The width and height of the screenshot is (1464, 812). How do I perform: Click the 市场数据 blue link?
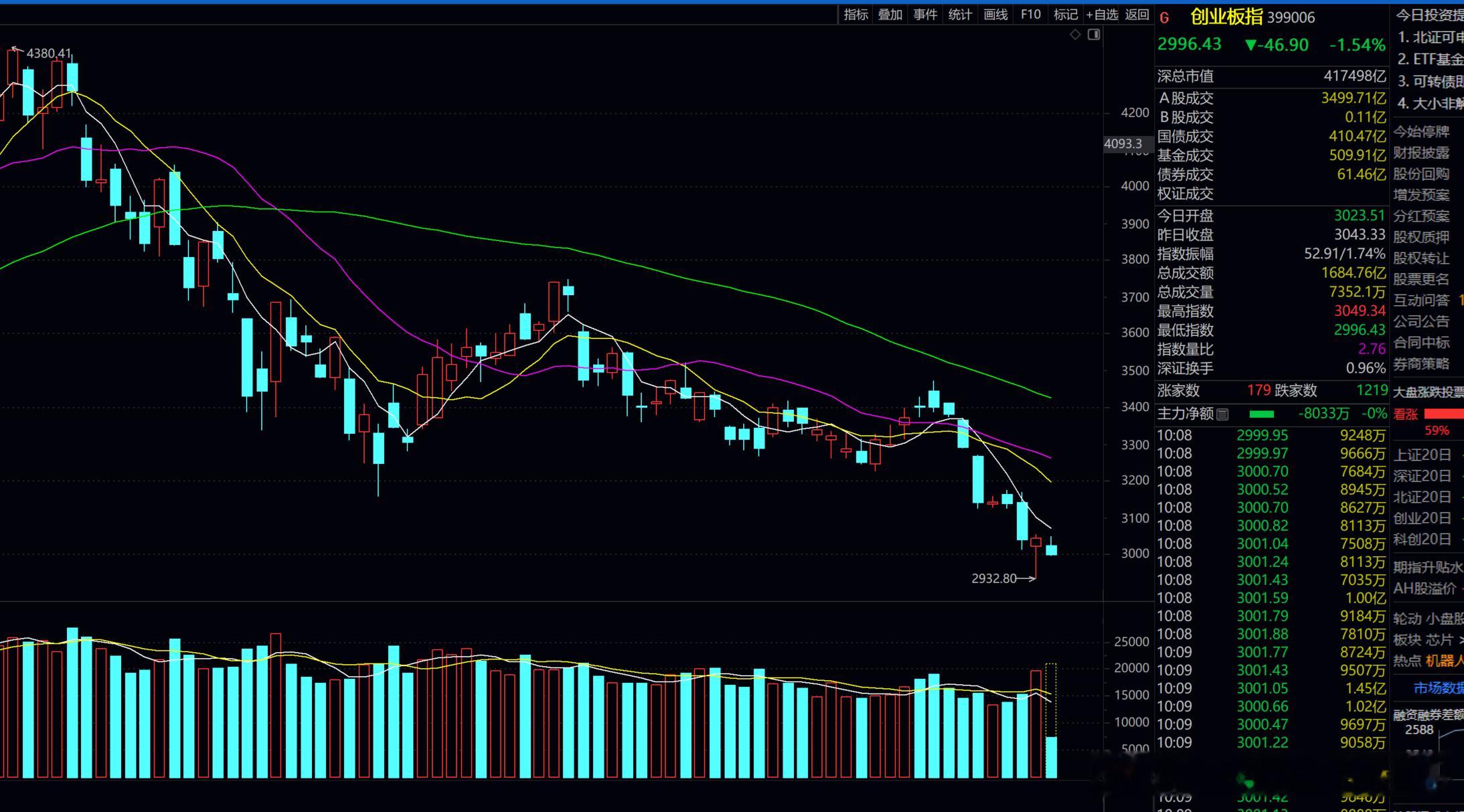[x=1438, y=688]
